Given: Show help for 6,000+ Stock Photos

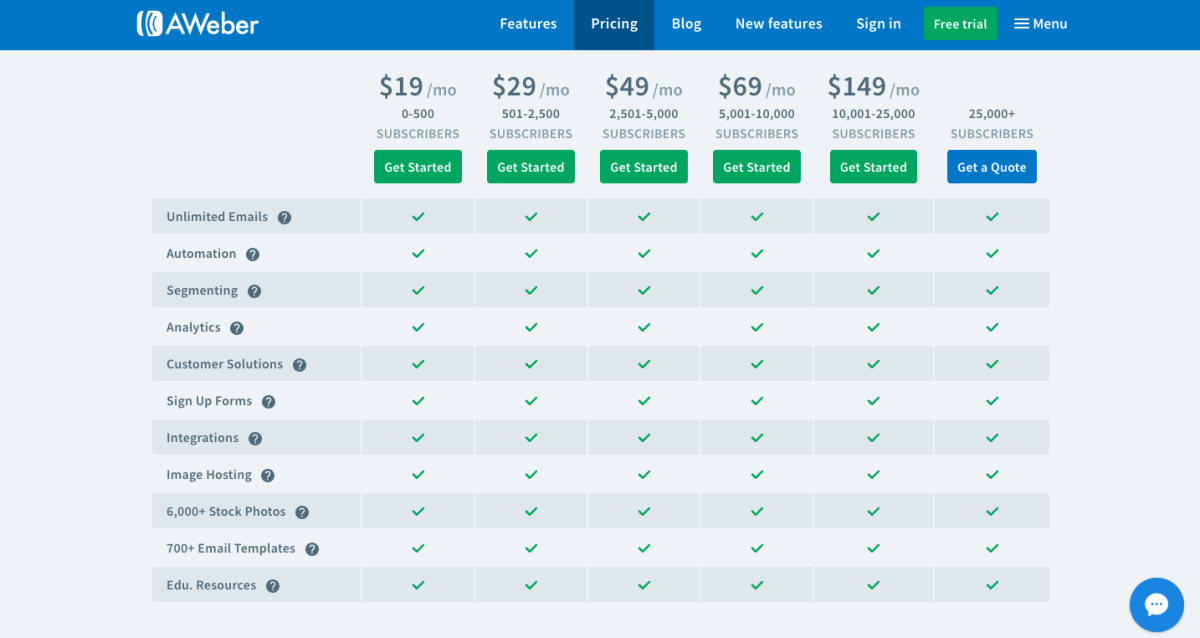Looking at the screenshot, I should point(302,512).
